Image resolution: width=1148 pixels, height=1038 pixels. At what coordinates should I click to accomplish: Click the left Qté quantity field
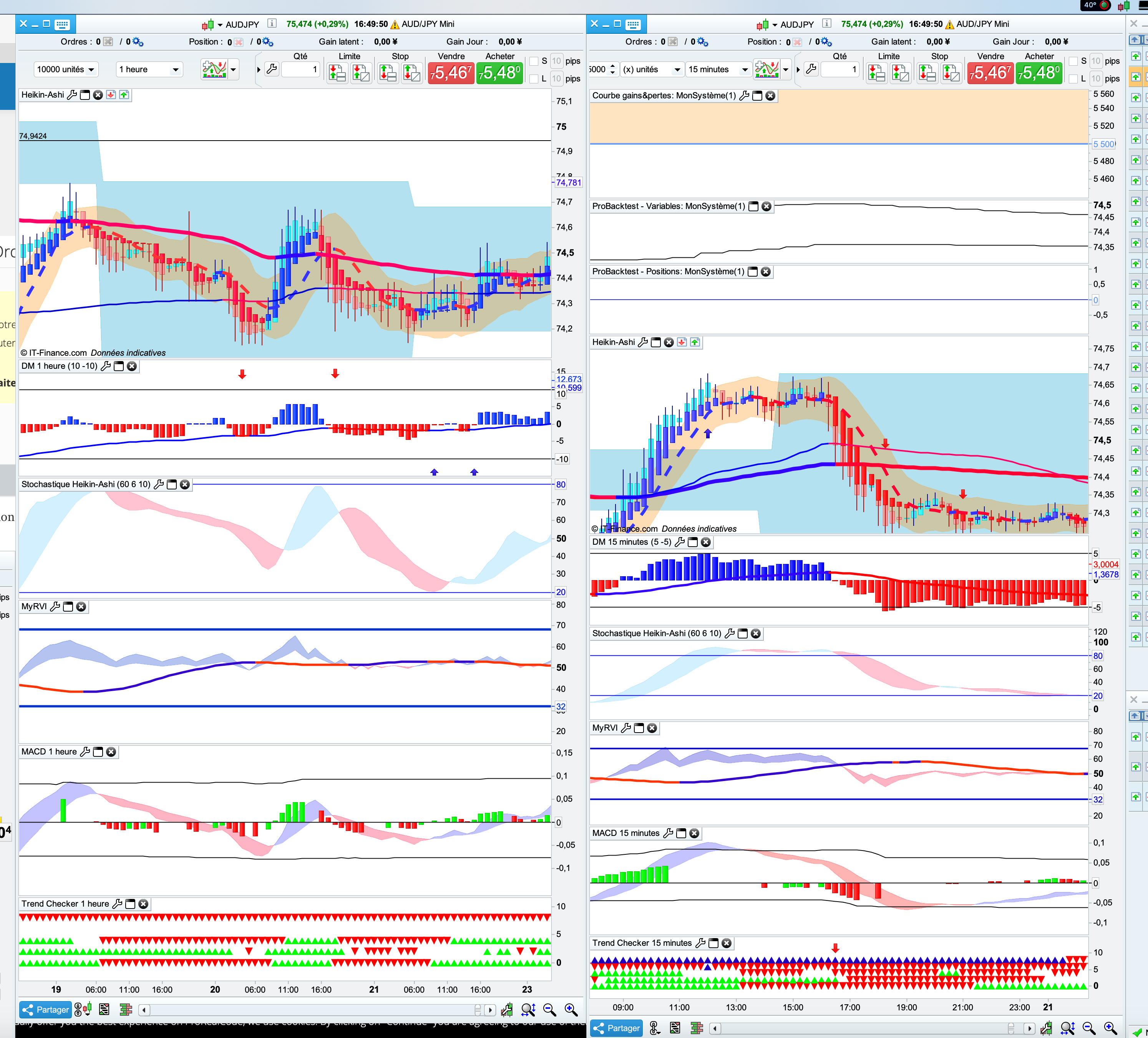point(301,70)
